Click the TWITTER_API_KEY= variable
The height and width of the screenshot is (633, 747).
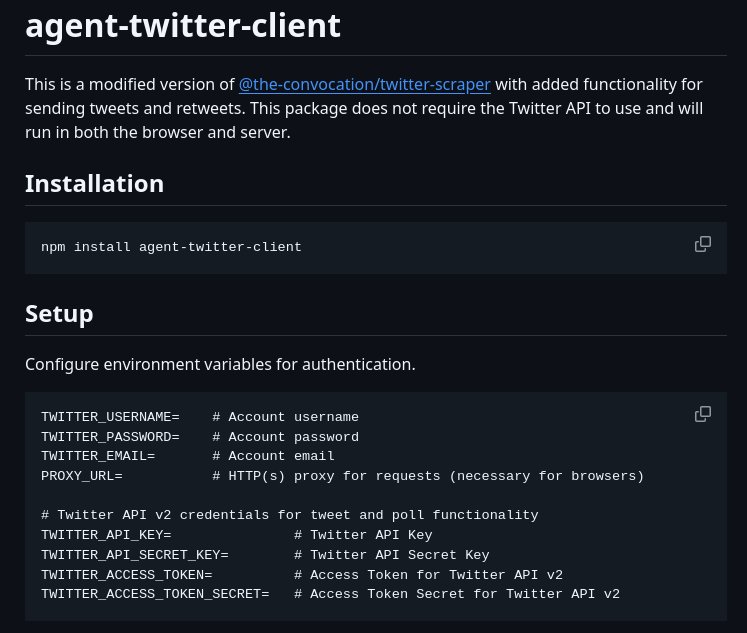click(x=106, y=535)
